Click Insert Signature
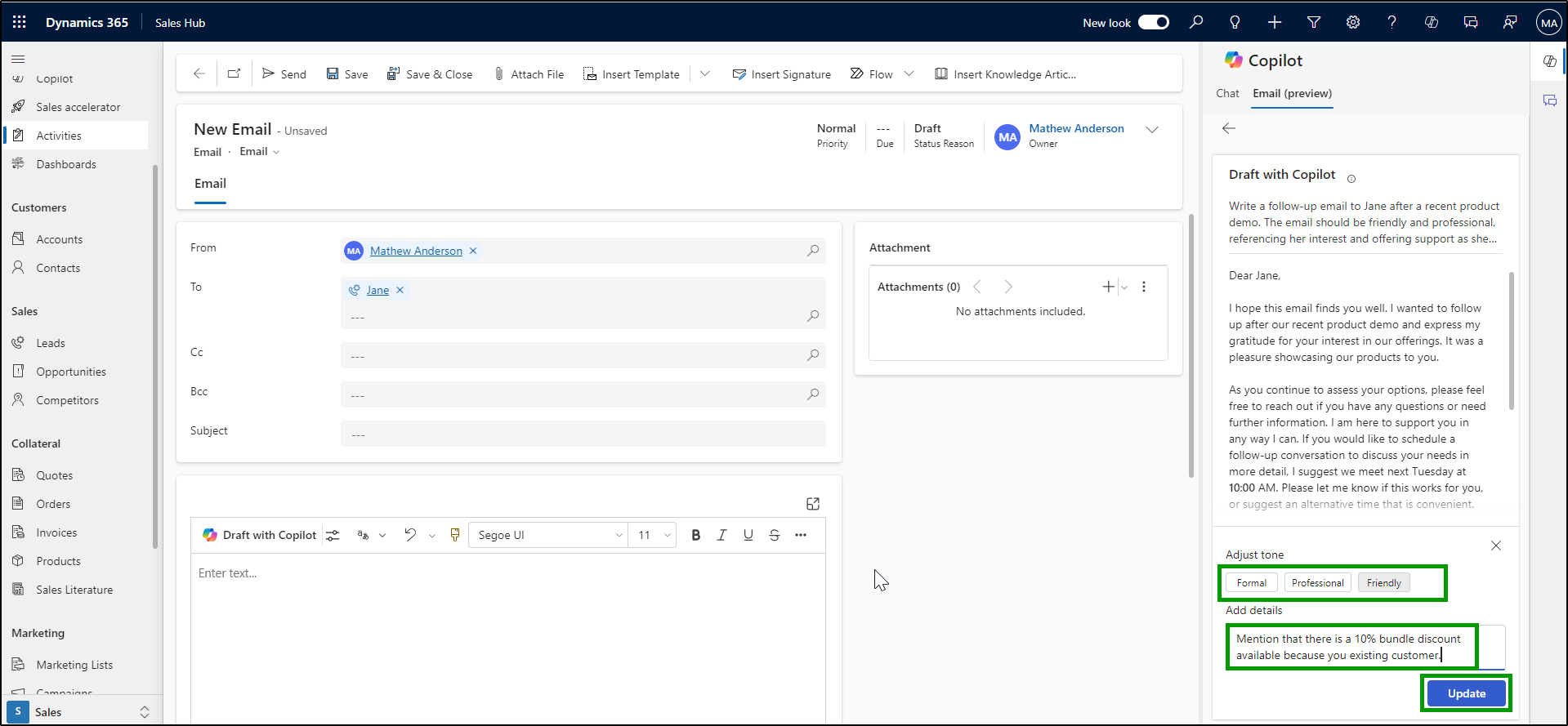Screen dimensions: 1568x726 [782, 73]
